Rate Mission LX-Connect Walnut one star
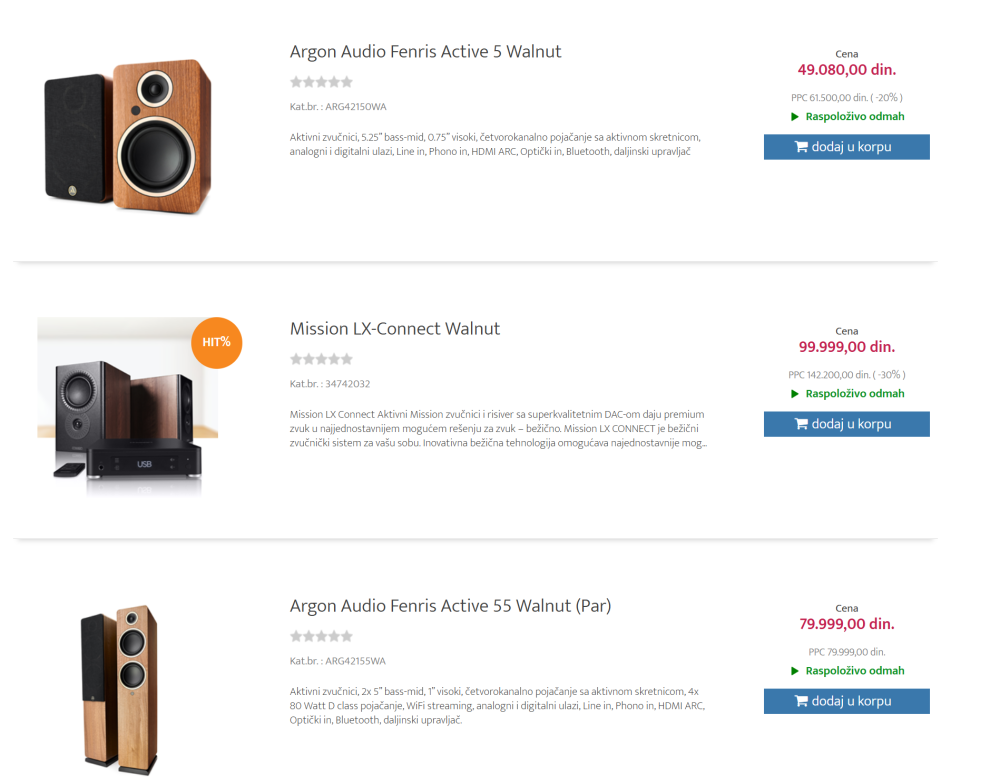 [296, 360]
